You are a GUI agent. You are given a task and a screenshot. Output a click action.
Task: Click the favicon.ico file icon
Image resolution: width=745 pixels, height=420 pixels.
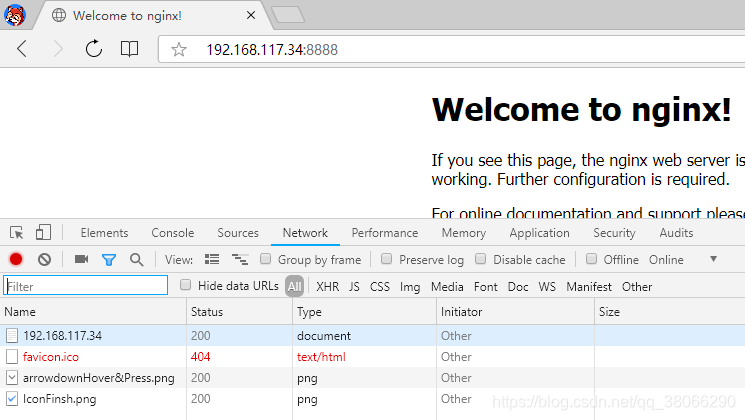tap(12, 356)
